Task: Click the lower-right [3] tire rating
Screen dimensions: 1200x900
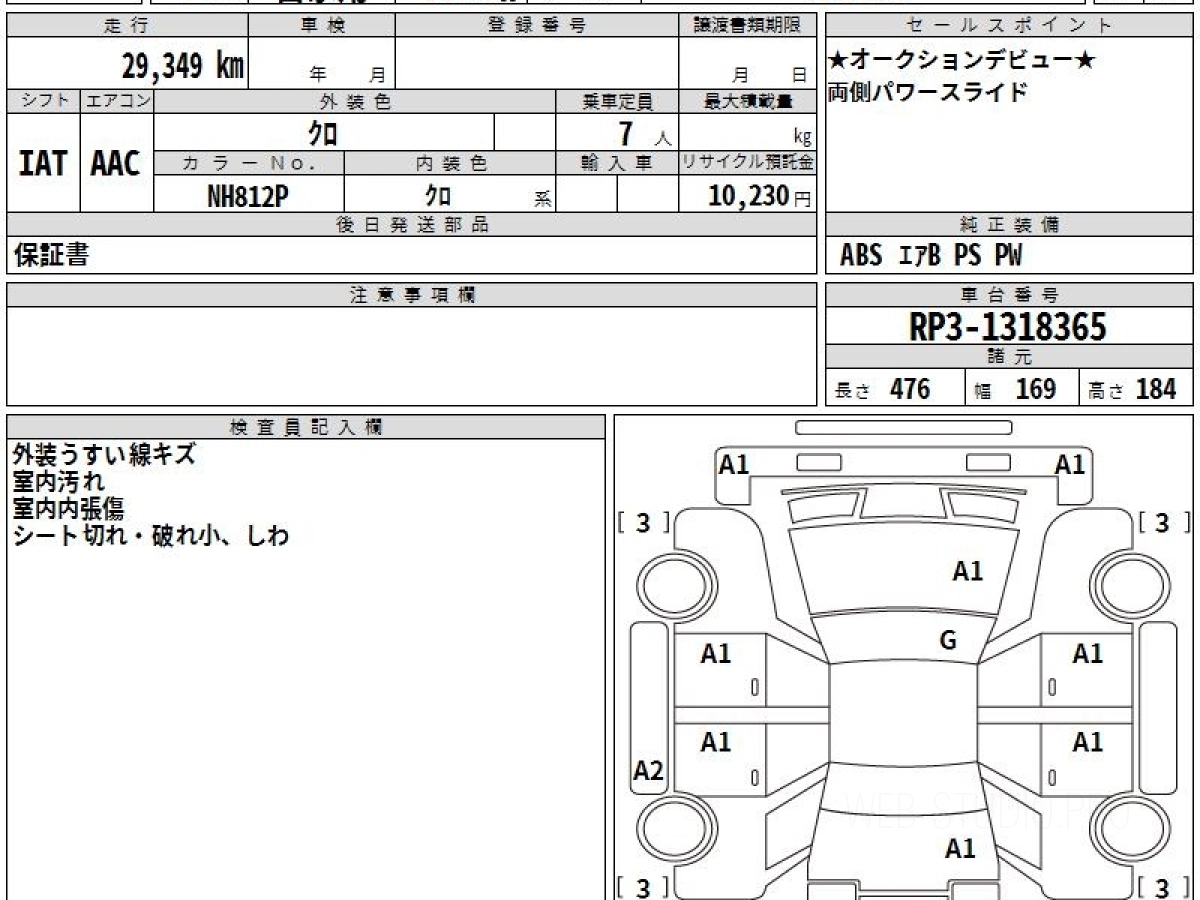Action: 1162,887
